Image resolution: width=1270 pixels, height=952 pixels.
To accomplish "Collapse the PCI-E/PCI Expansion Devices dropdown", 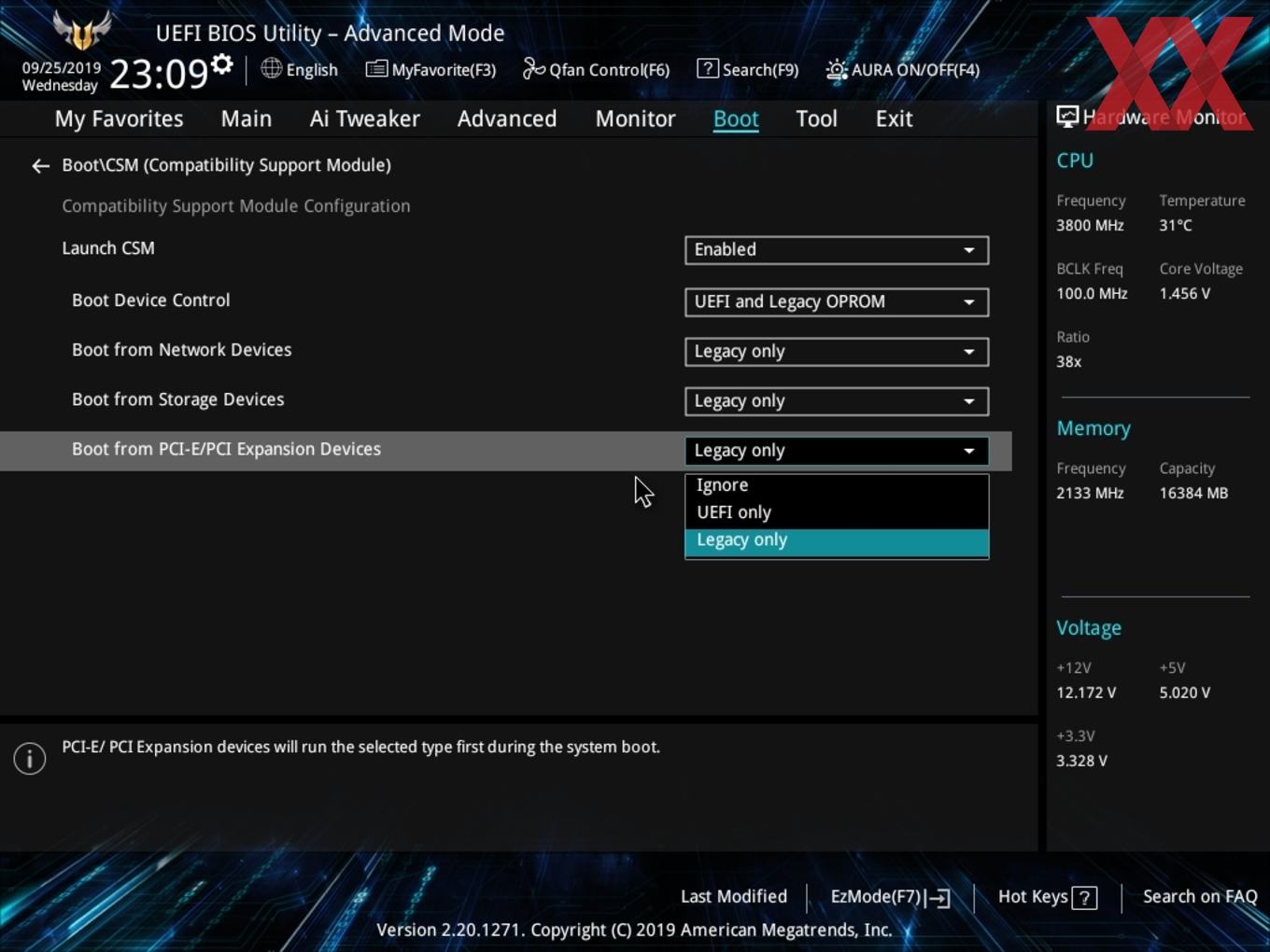I will click(x=836, y=451).
